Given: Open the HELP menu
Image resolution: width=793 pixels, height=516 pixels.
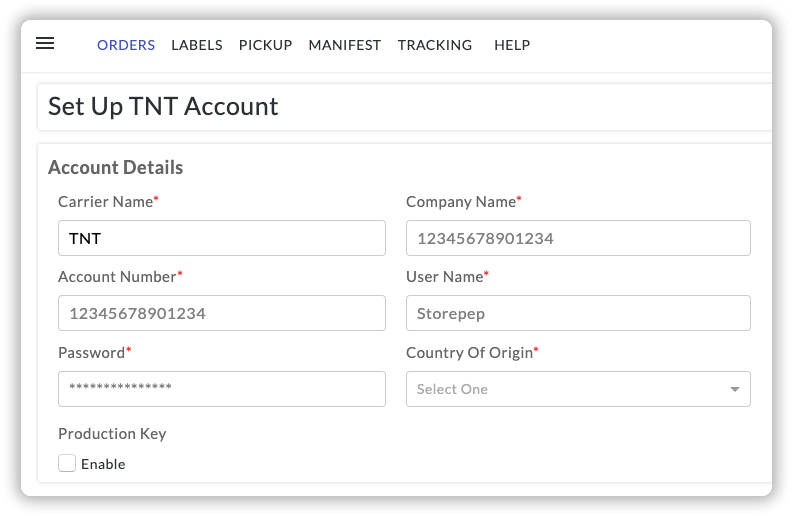Looking at the screenshot, I should pyautogui.click(x=512, y=45).
